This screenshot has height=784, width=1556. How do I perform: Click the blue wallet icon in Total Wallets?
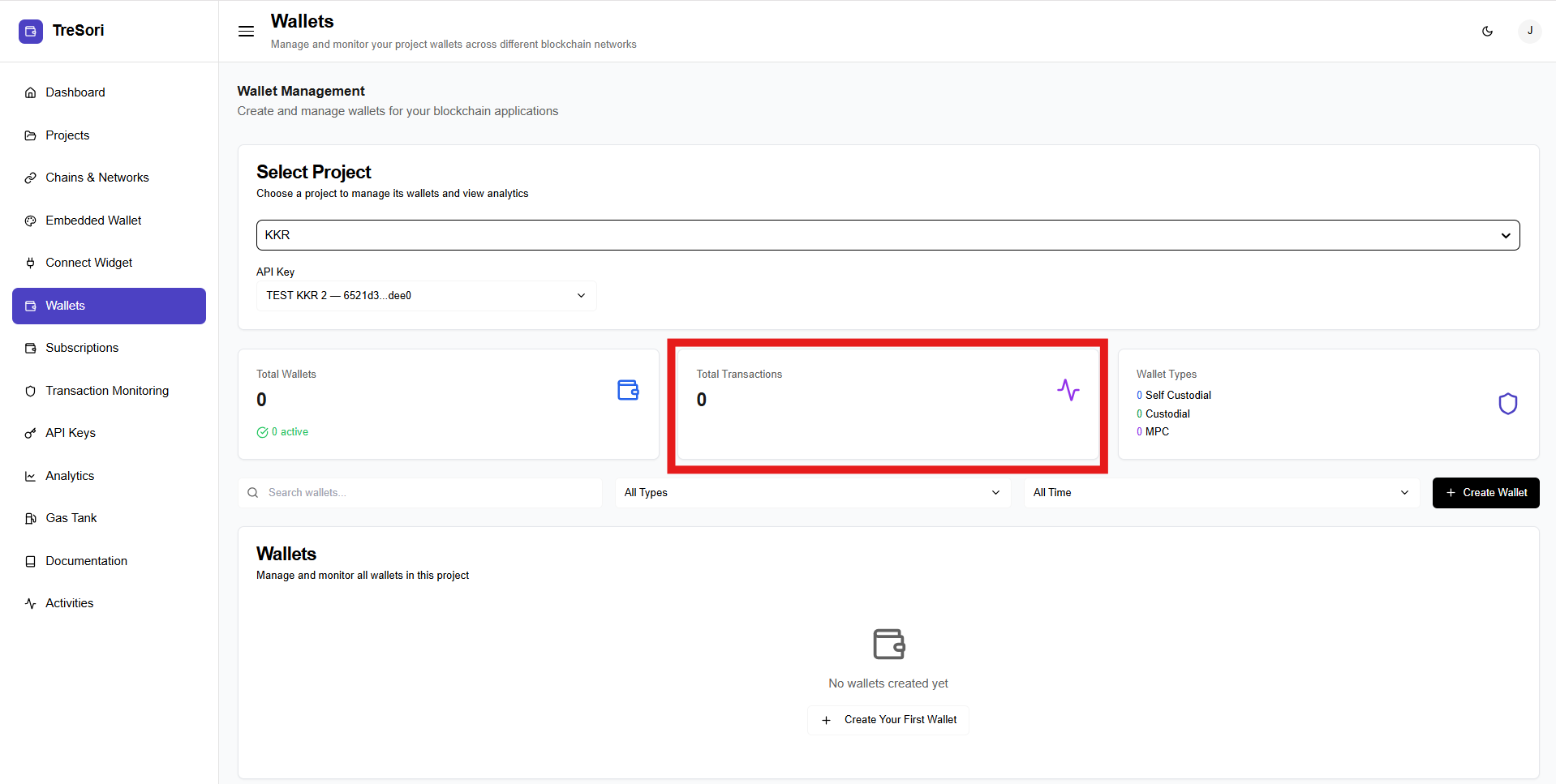pyautogui.click(x=628, y=390)
